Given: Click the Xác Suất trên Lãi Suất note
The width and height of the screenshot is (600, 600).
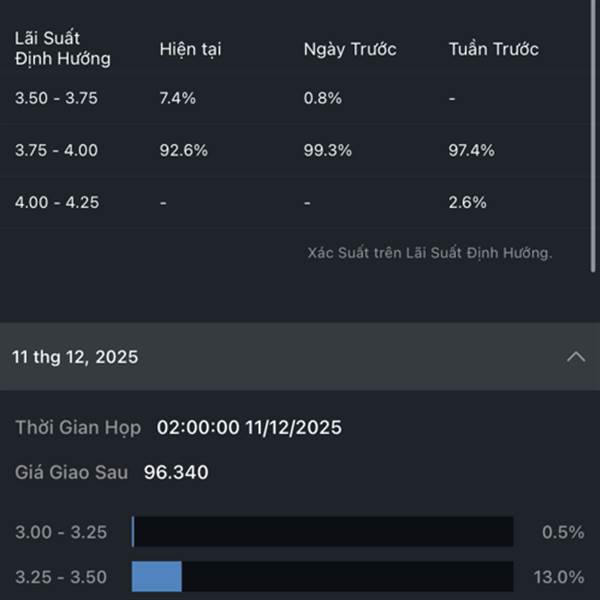Looking at the screenshot, I should point(429,253).
